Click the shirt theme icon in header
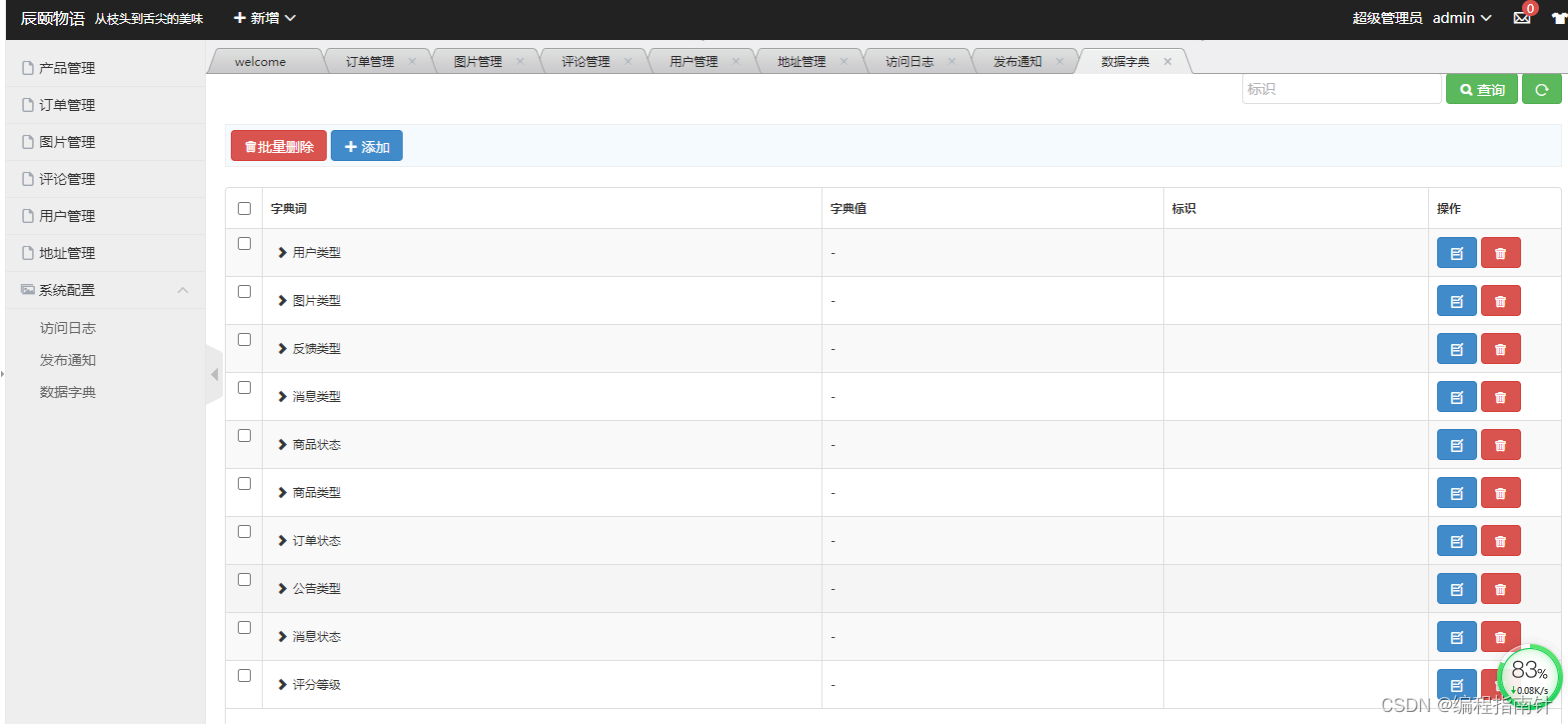Image resolution: width=1568 pixels, height=724 pixels. (1559, 18)
